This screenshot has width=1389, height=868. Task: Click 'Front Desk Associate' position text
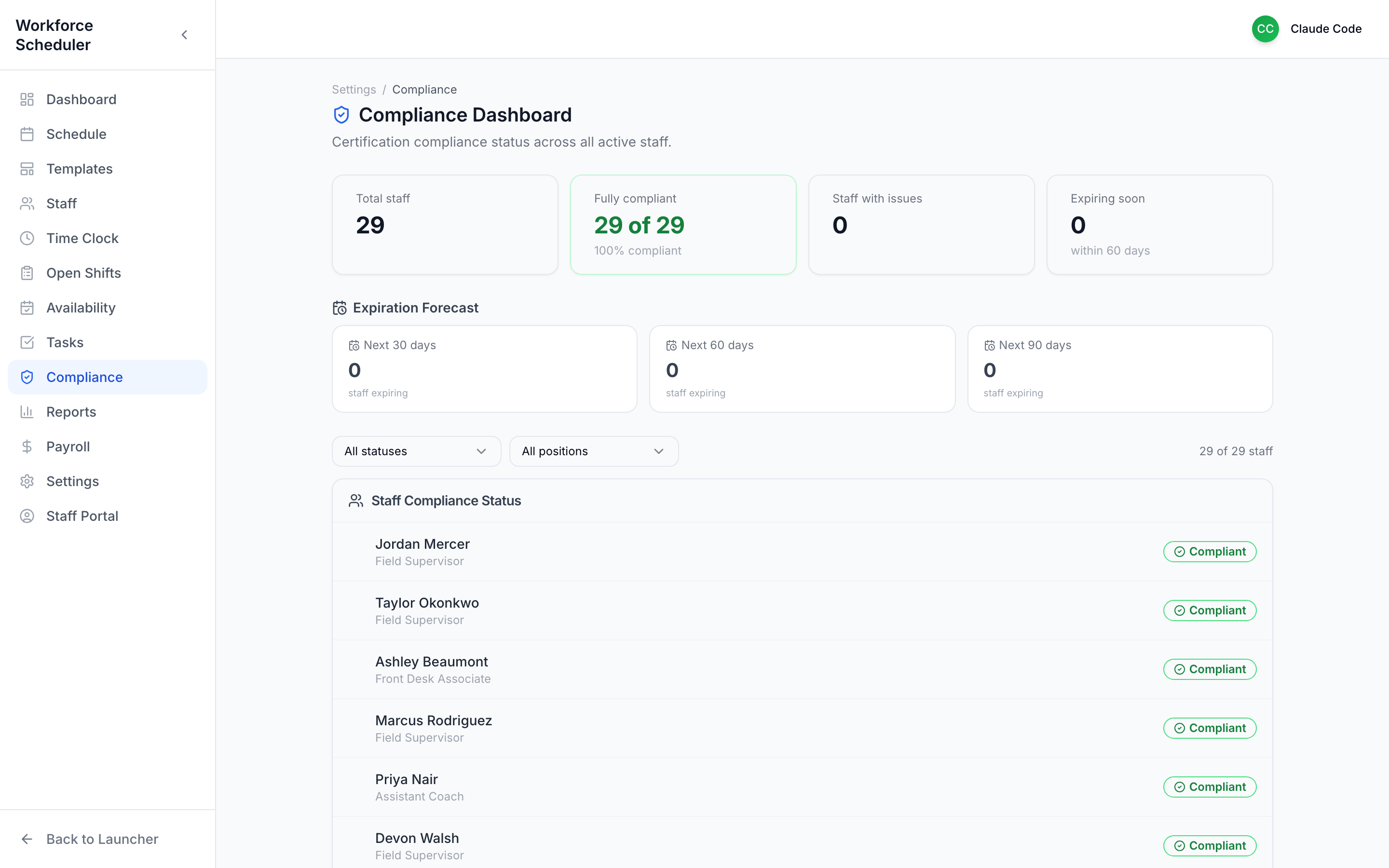[433, 679]
